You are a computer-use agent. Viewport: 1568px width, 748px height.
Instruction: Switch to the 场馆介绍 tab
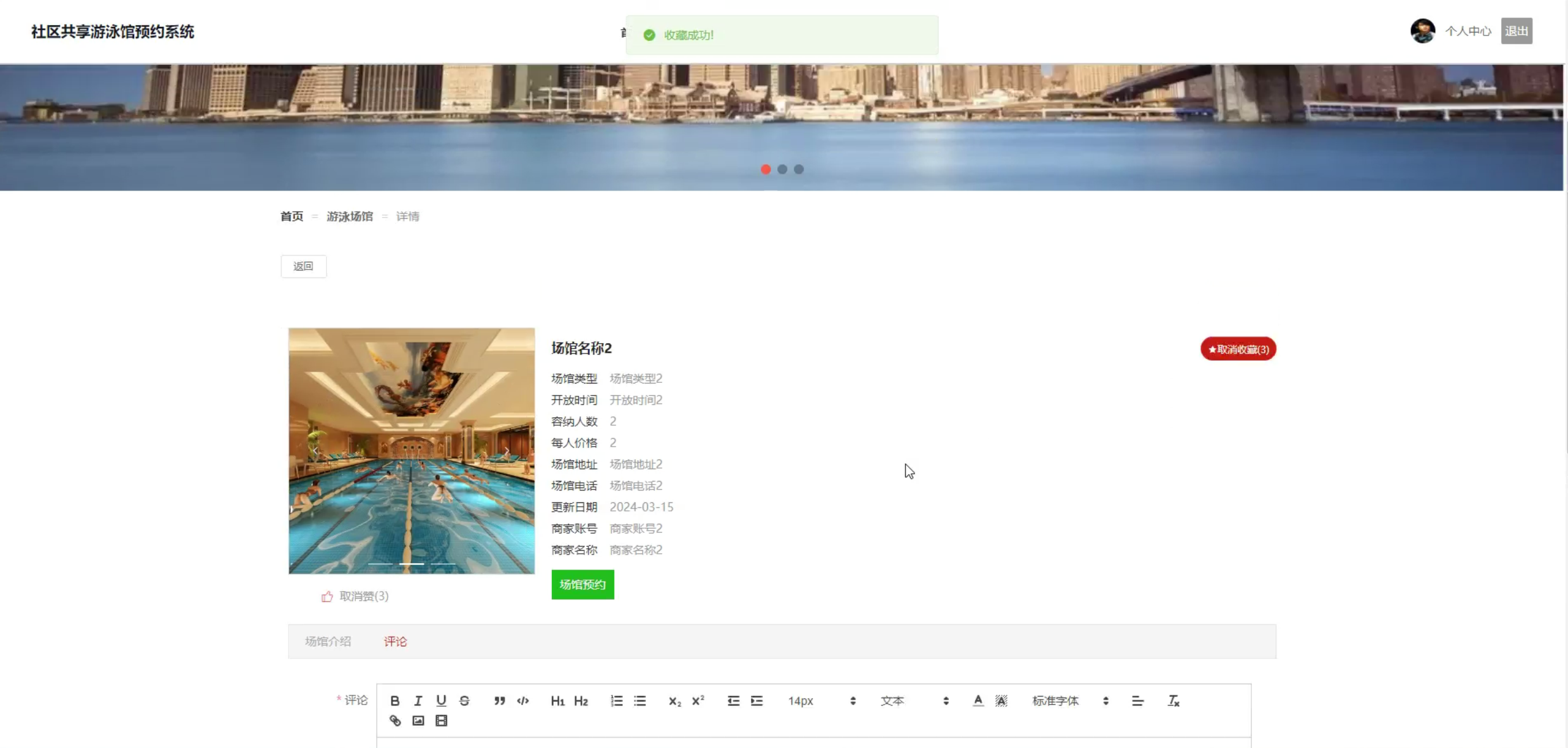[328, 641]
